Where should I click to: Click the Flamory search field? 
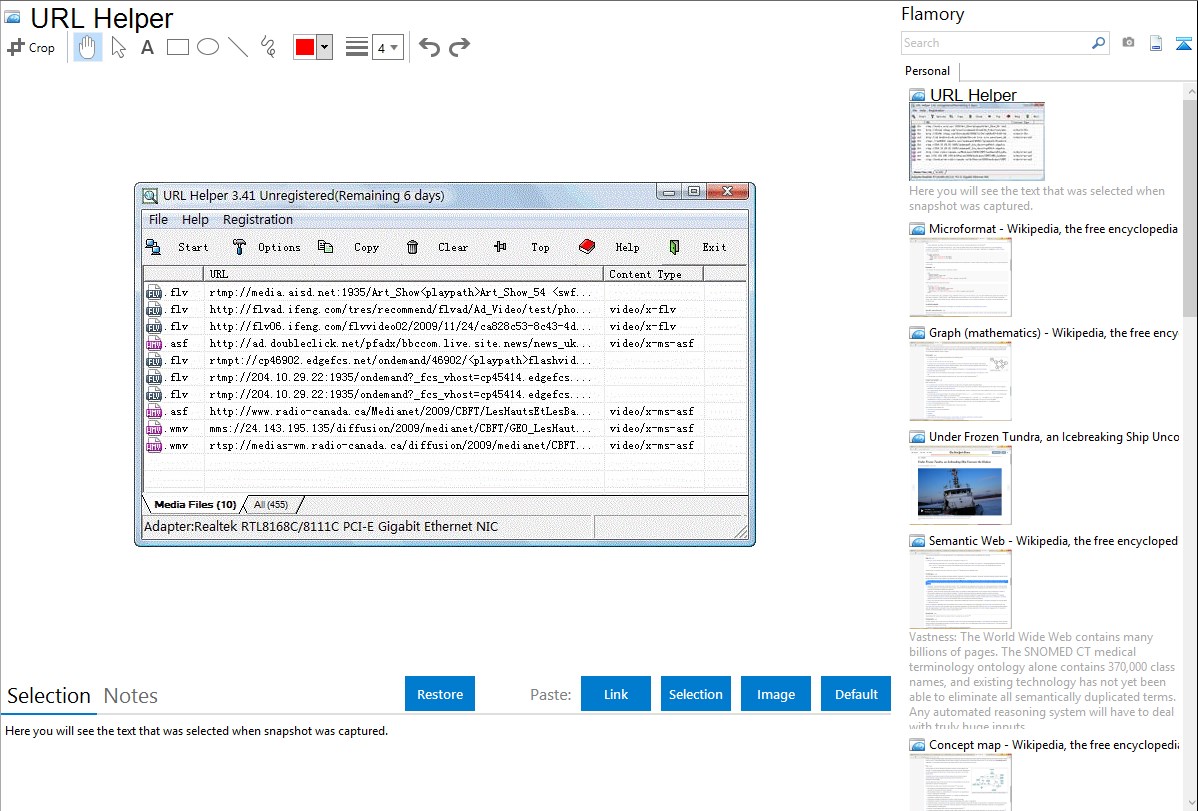[x=996, y=43]
